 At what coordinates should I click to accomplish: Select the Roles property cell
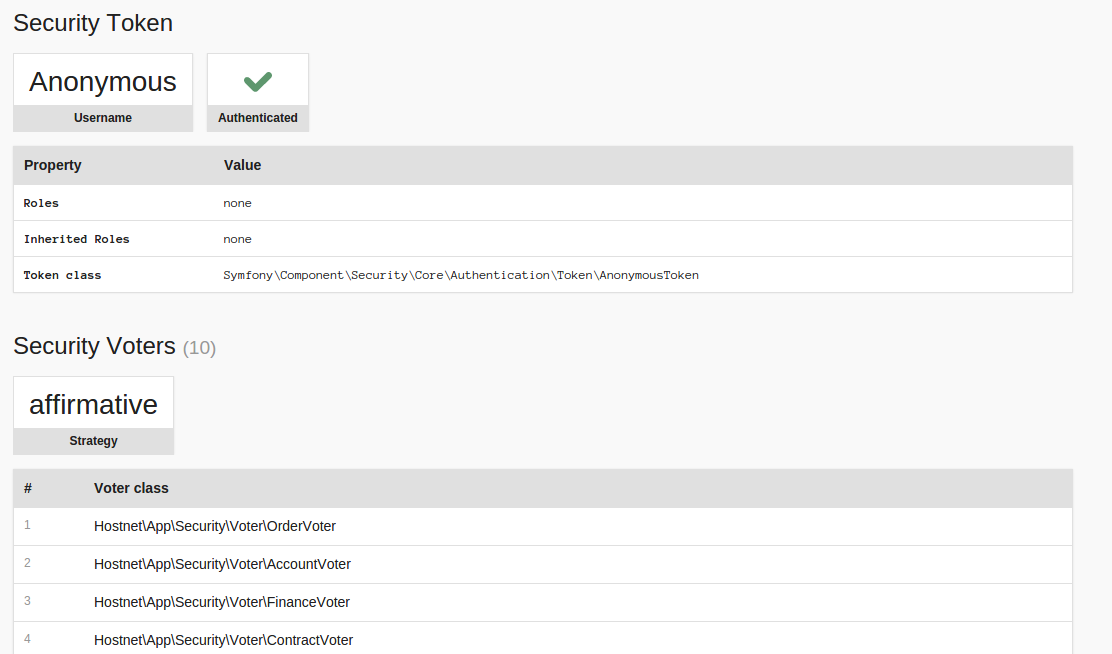click(x=41, y=203)
